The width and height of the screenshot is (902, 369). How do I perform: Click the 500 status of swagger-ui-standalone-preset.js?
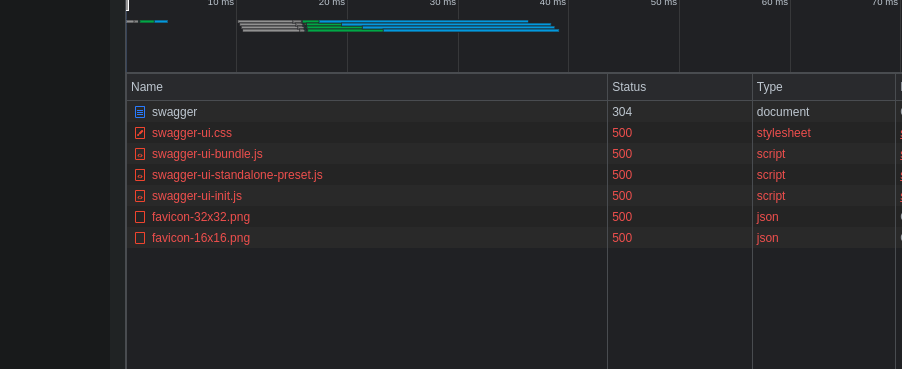click(x=622, y=175)
